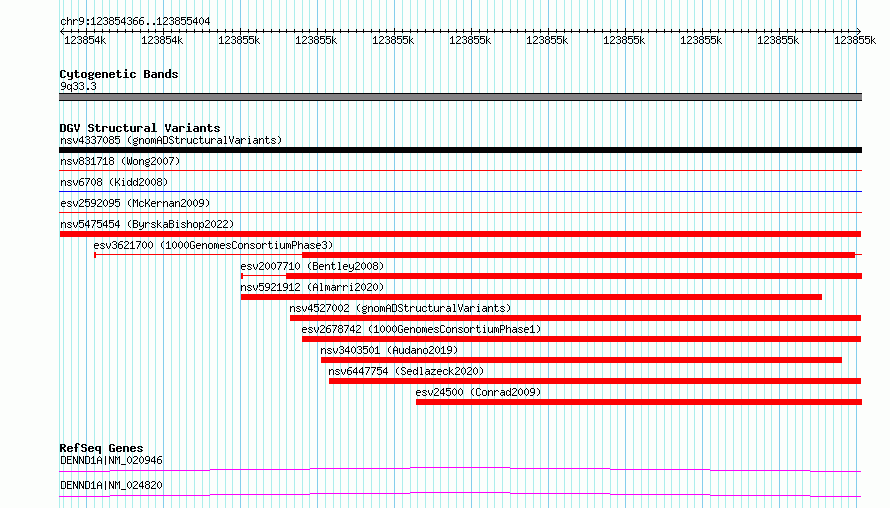The image size is (890, 508).
Task: Click red bar of esv2678742 variant
Action: [581, 339]
